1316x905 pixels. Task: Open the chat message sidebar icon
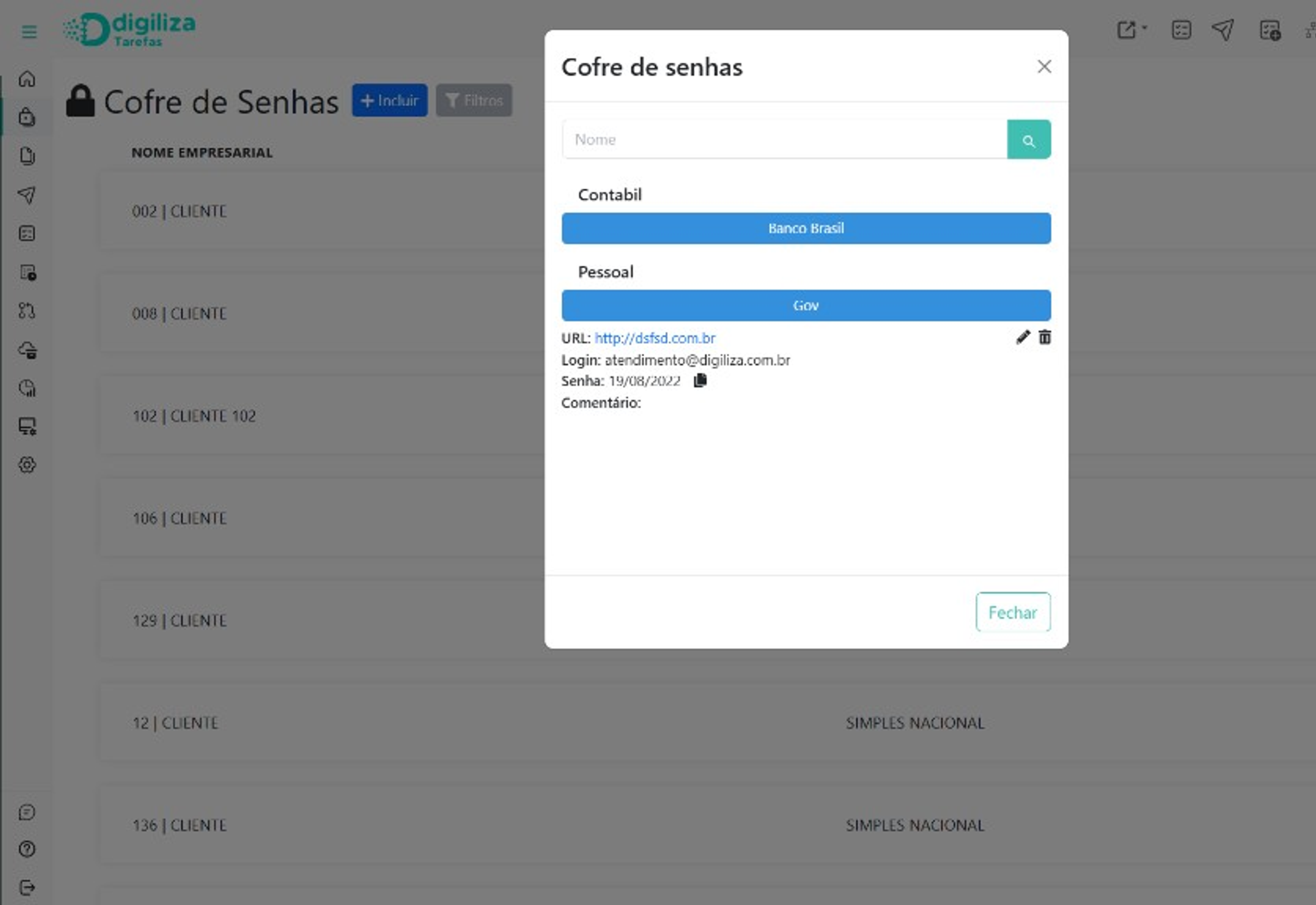(x=27, y=812)
